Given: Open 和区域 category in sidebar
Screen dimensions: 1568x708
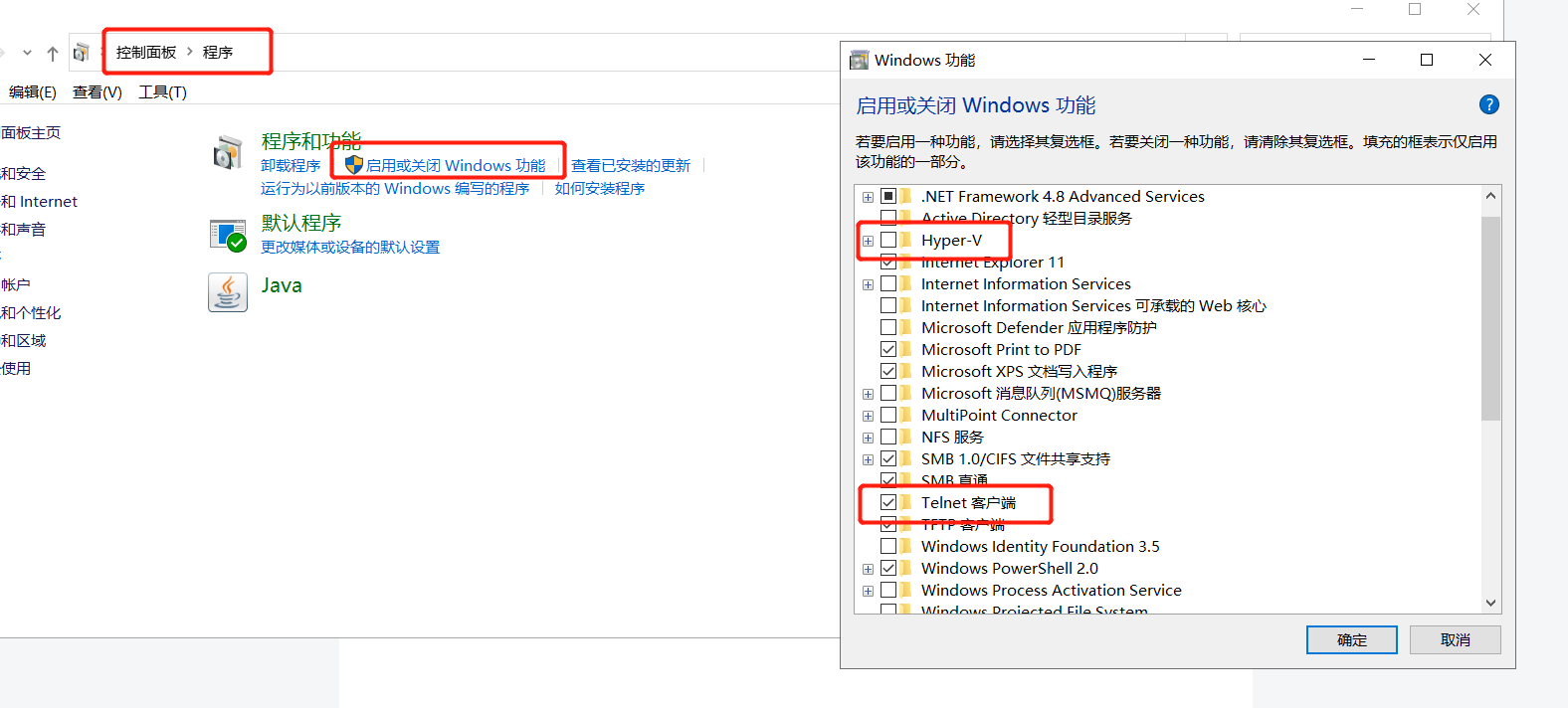Looking at the screenshot, I should pyautogui.click(x=23, y=340).
